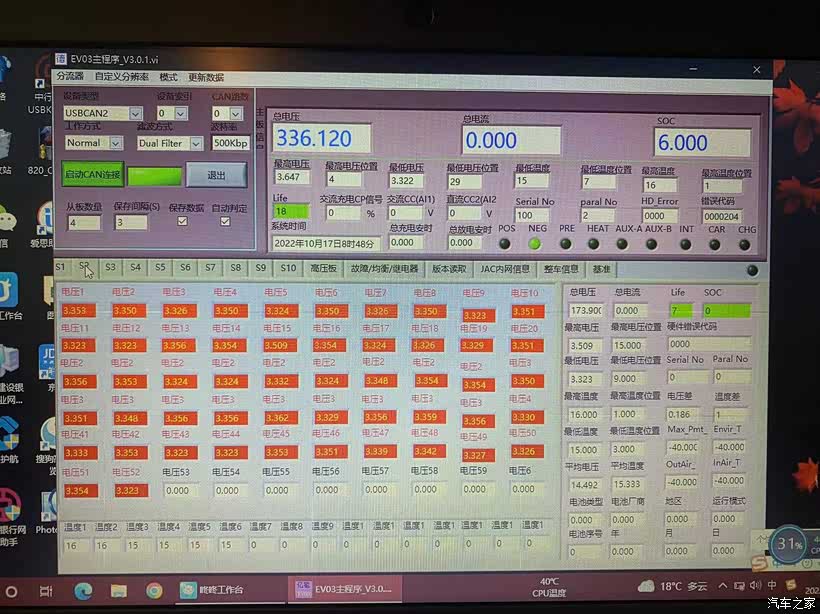Click the PRE status indicator light

(x=566, y=243)
